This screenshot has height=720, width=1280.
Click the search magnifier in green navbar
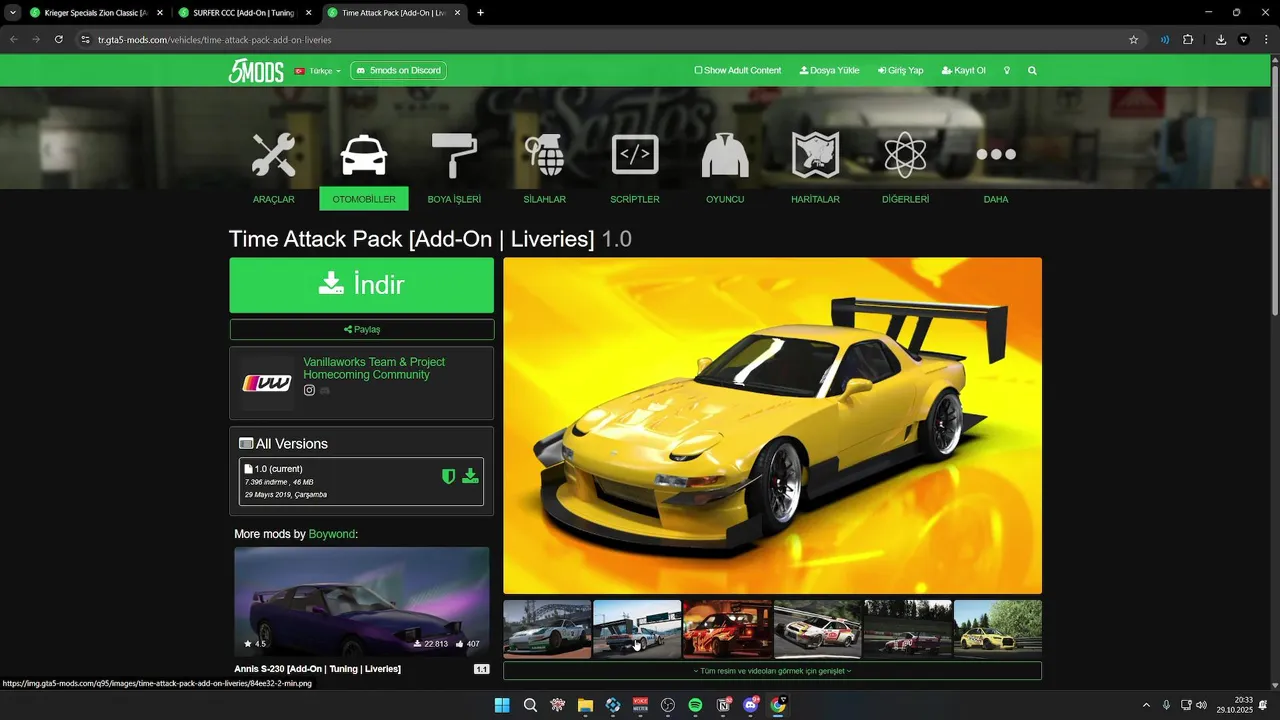click(1032, 71)
